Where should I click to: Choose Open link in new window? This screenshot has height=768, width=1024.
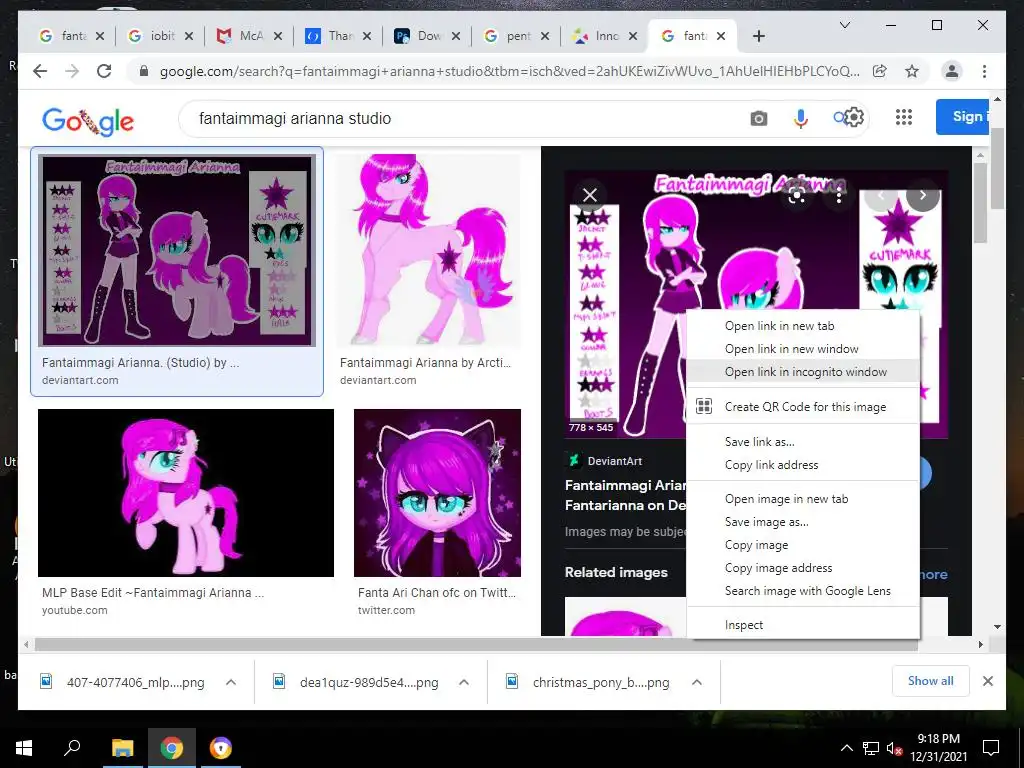803,349
